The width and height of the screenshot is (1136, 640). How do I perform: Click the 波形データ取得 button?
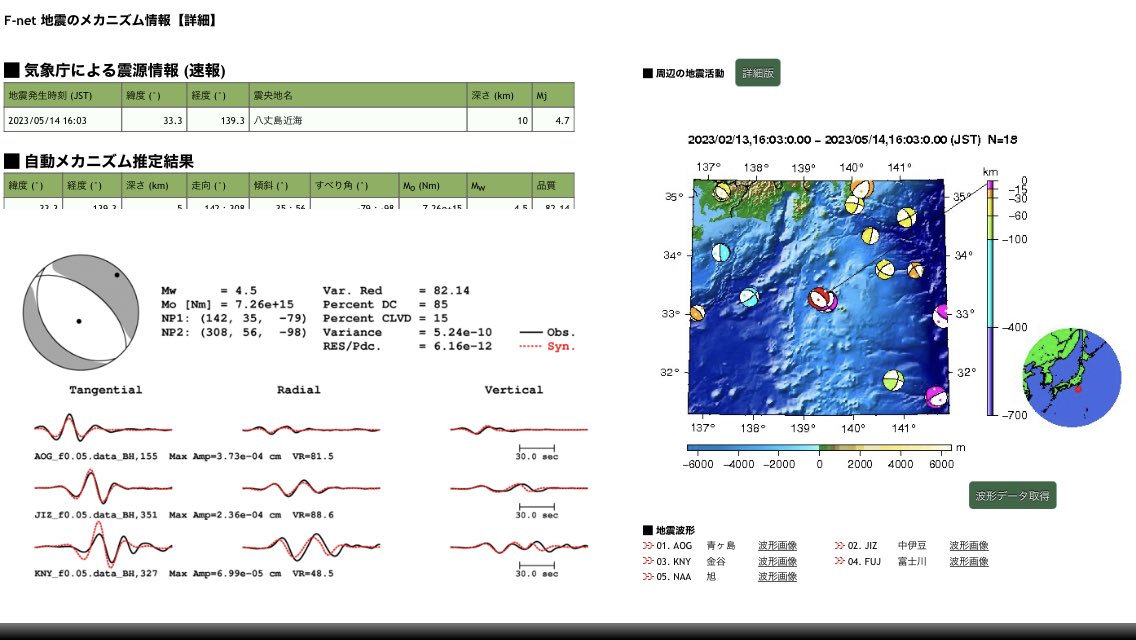click(x=1011, y=496)
